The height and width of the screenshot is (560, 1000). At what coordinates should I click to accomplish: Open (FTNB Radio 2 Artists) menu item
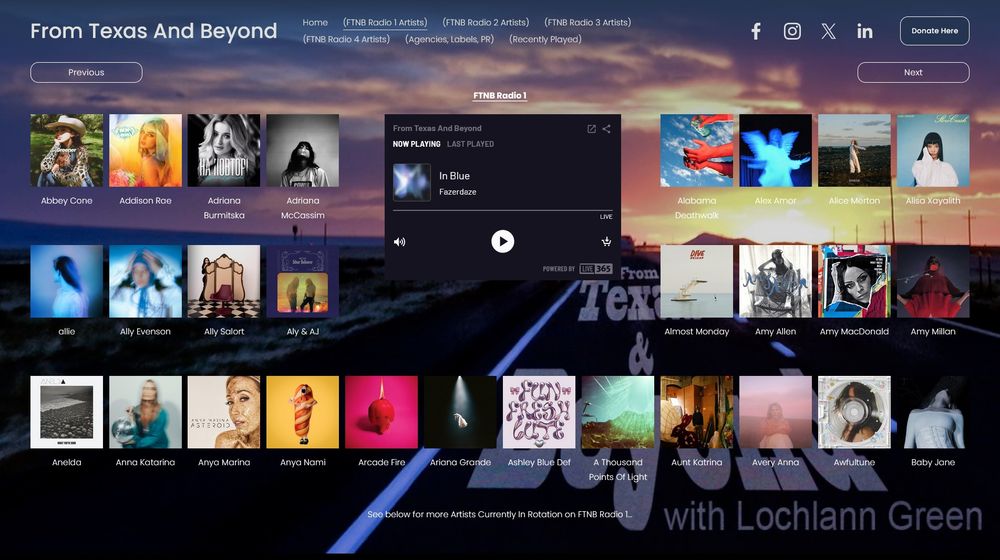coord(486,22)
